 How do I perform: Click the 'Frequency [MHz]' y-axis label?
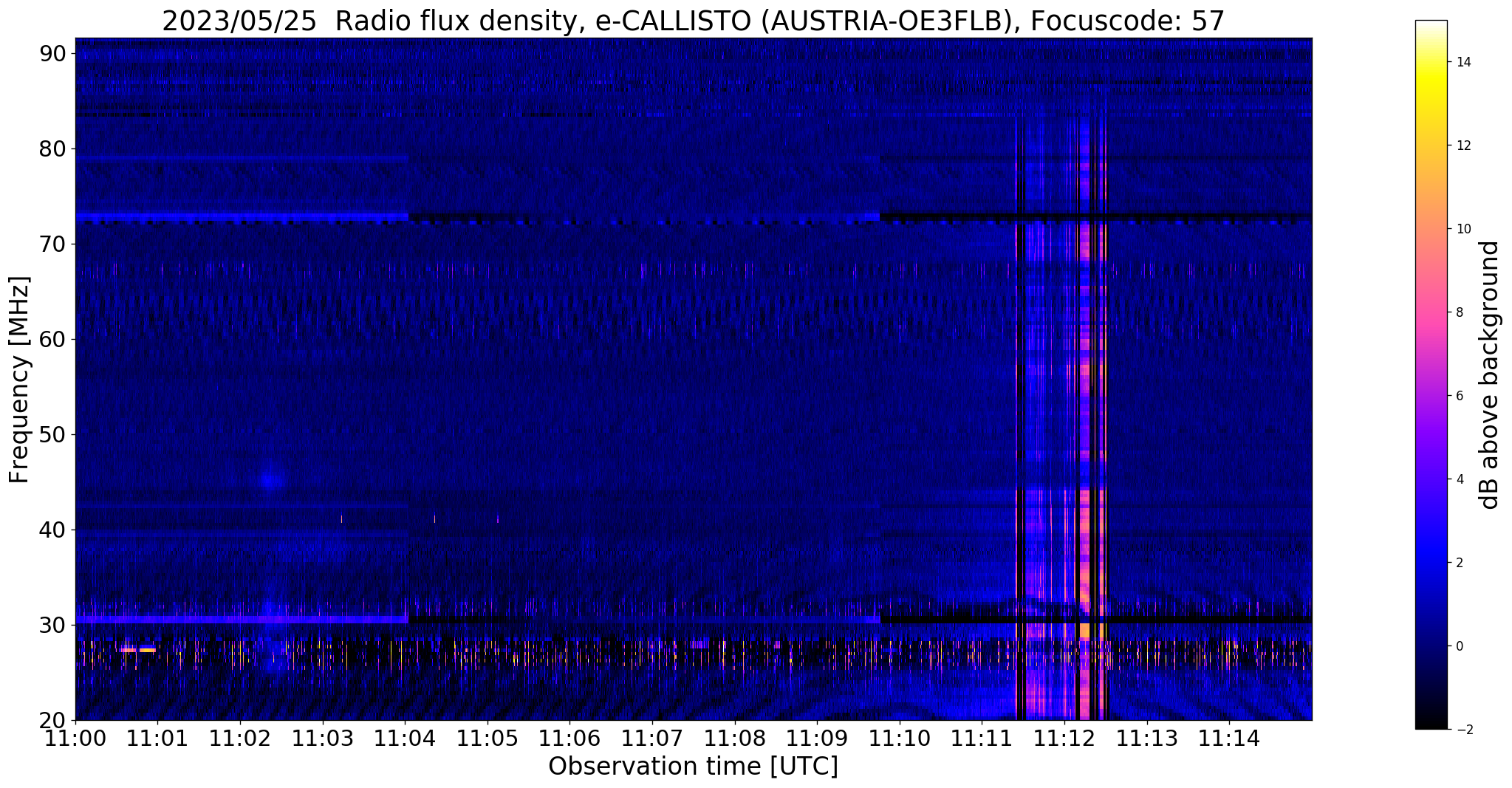(x=20, y=380)
